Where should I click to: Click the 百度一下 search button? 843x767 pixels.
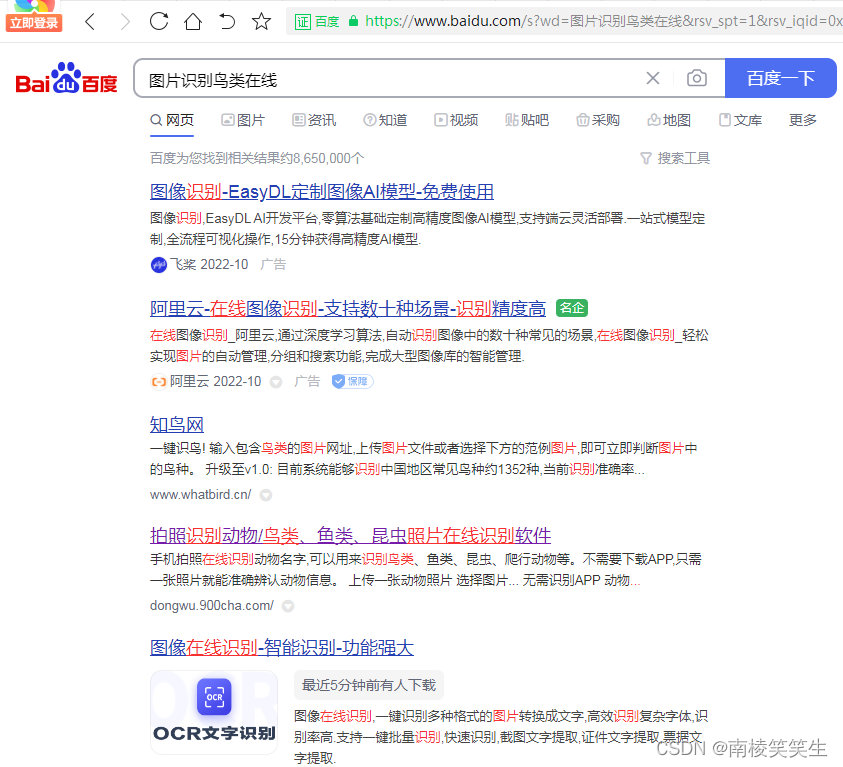point(781,78)
